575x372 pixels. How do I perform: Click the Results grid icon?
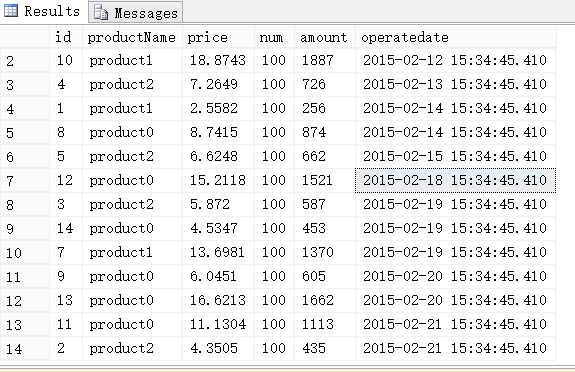(11, 11)
